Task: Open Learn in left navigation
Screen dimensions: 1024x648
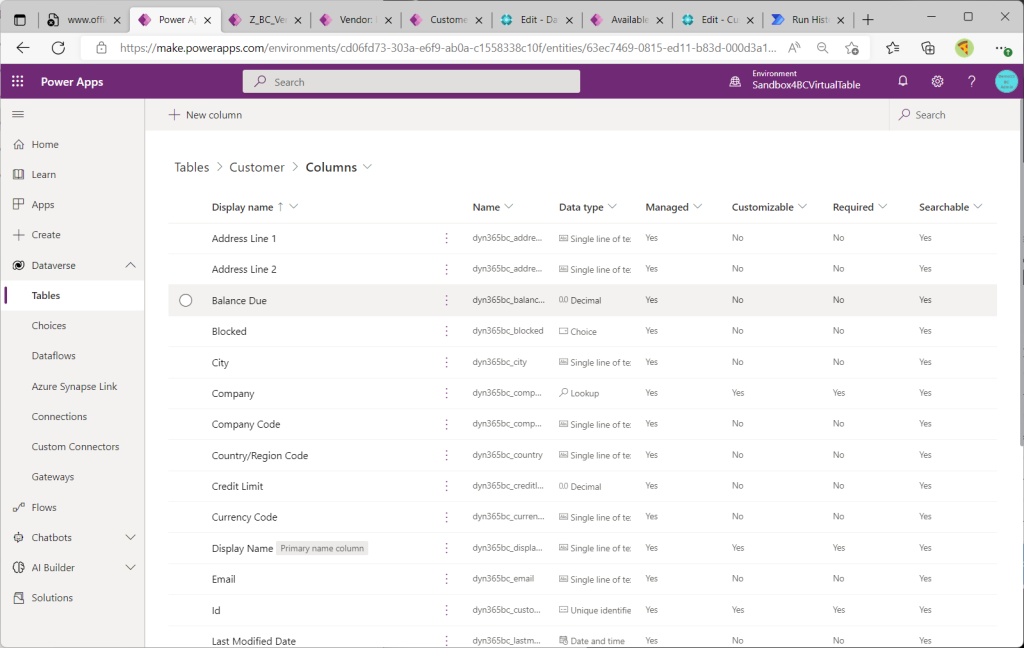Action: point(44,174)
